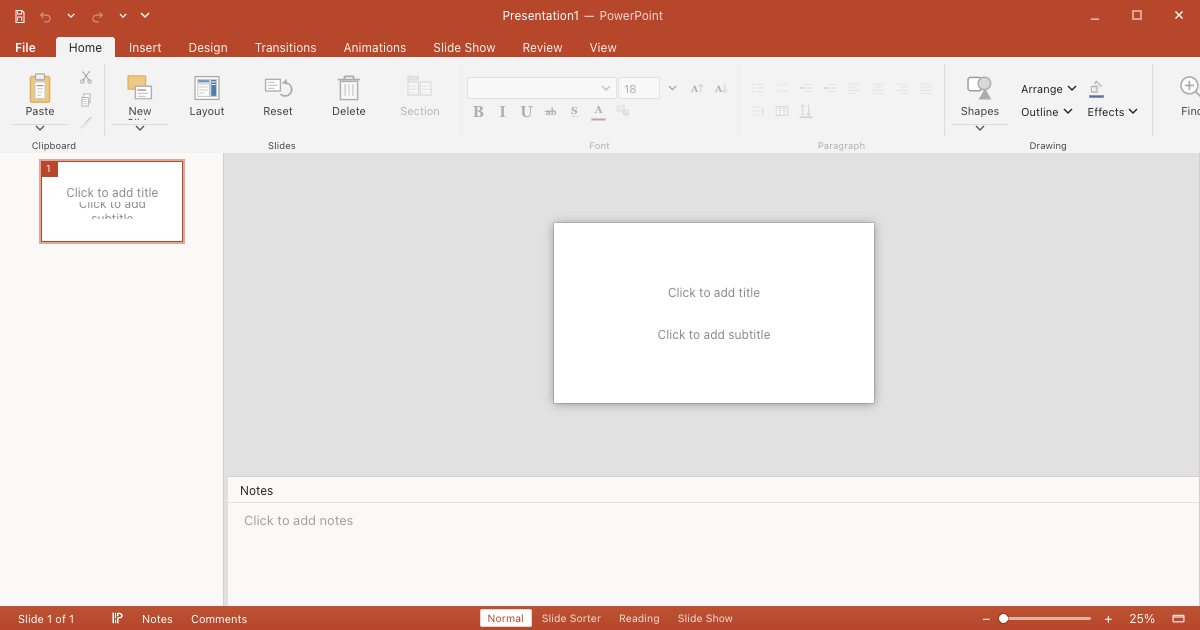Expand the New Slide layout arrow

[x=140, y=128]
